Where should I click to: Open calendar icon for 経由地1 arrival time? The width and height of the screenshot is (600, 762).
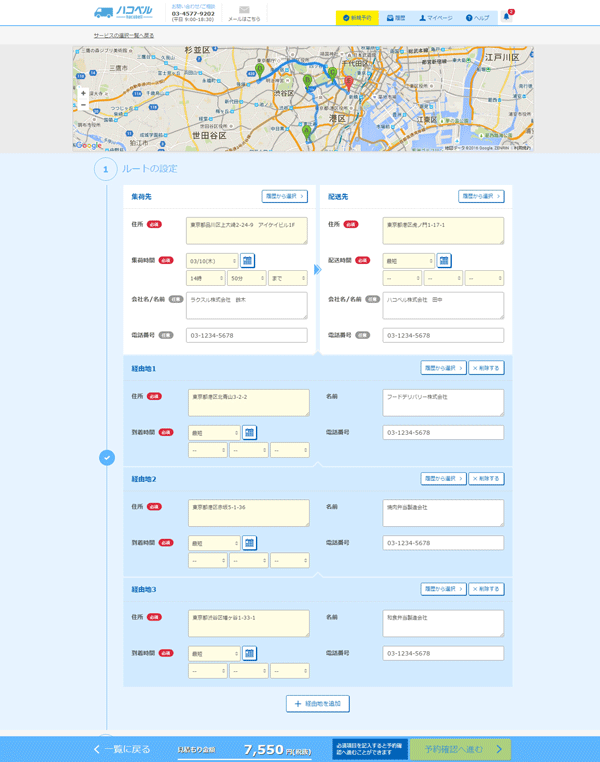coord(249,432)
